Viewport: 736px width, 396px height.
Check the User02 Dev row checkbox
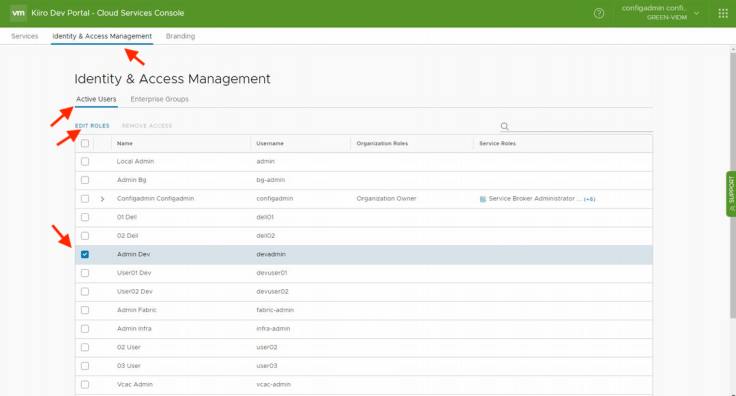click(x=85, y=291)
